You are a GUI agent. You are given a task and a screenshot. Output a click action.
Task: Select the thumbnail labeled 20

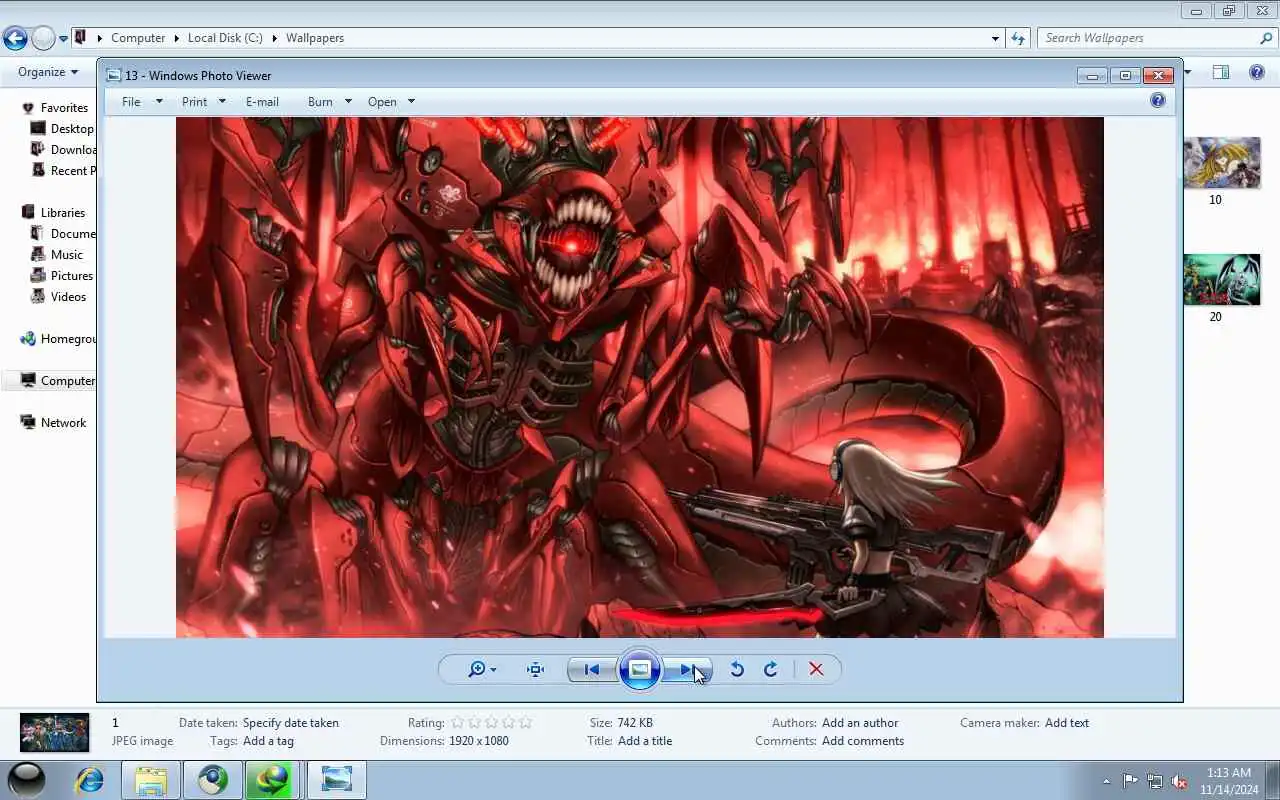[1221, 280]
